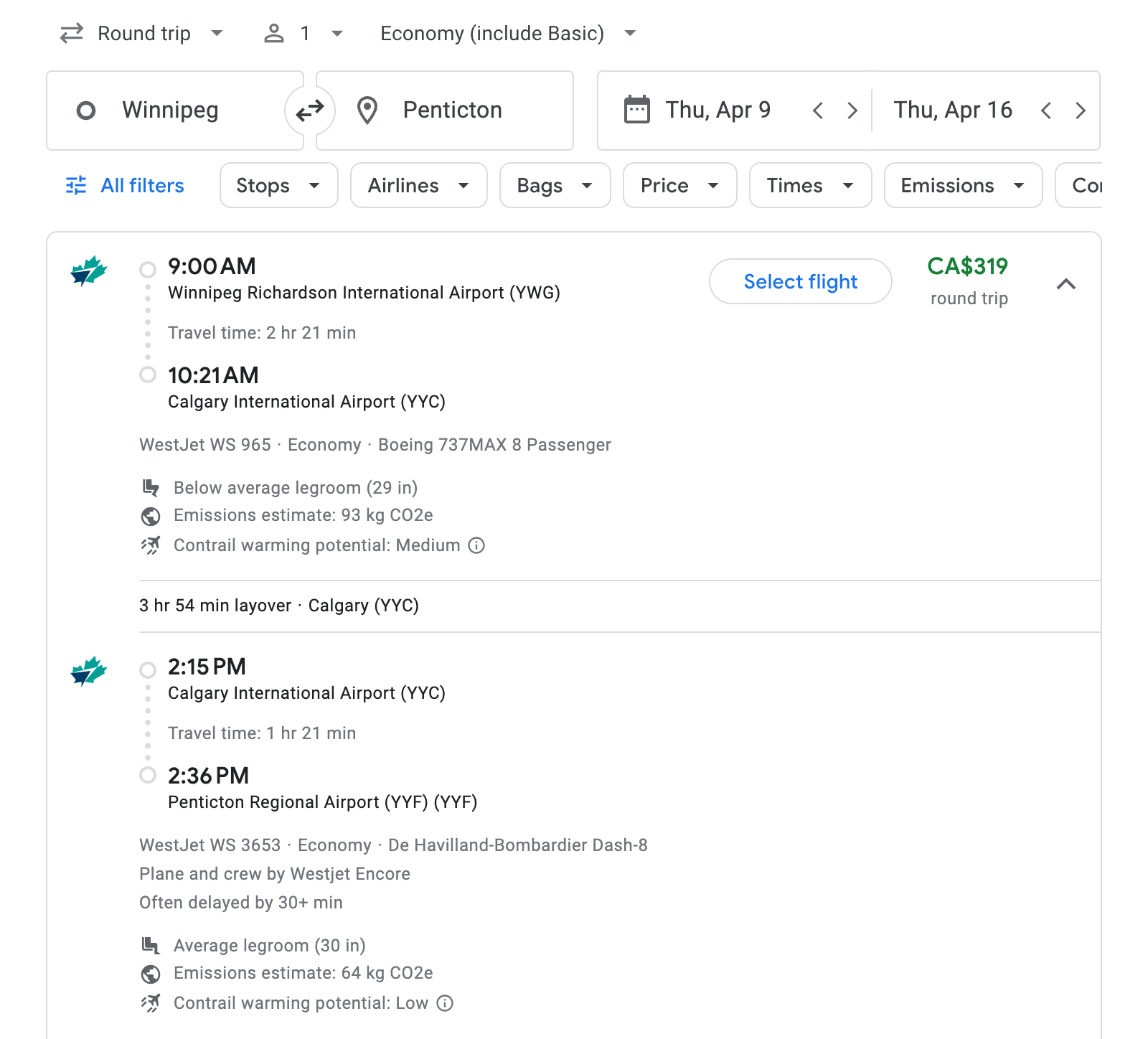Screen dimensions: 1148x1039
Task: Open Round trip type dropdown
Action: 142,34
